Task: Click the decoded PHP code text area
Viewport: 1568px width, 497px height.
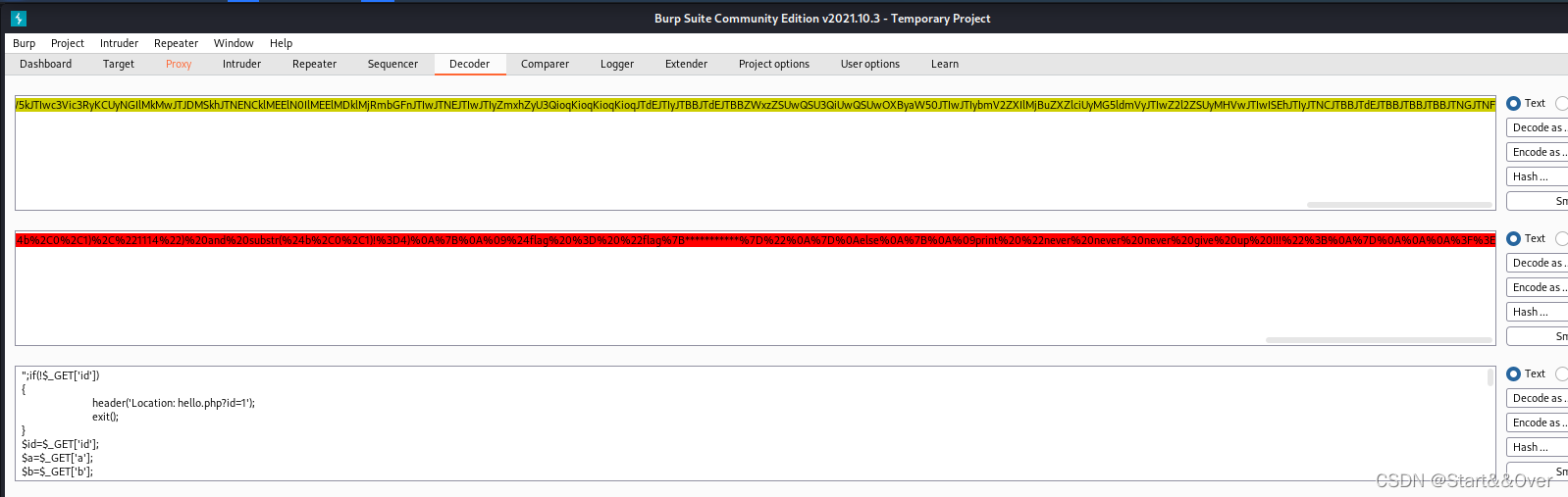Action: coord(756,423)
